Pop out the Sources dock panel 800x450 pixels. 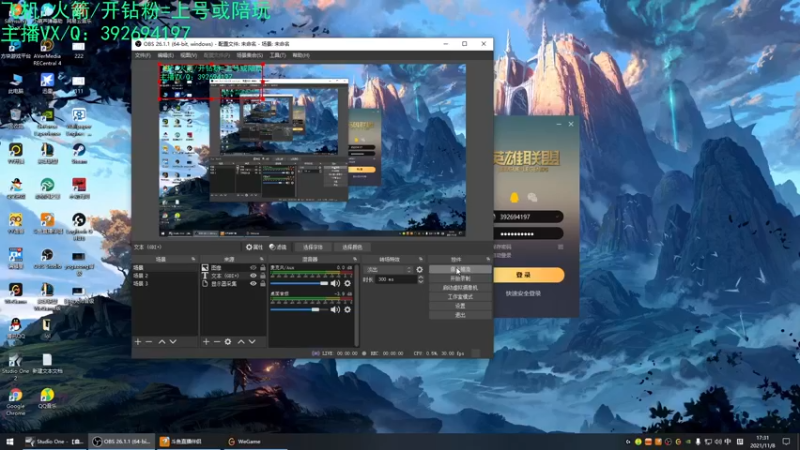click(262, 259)
